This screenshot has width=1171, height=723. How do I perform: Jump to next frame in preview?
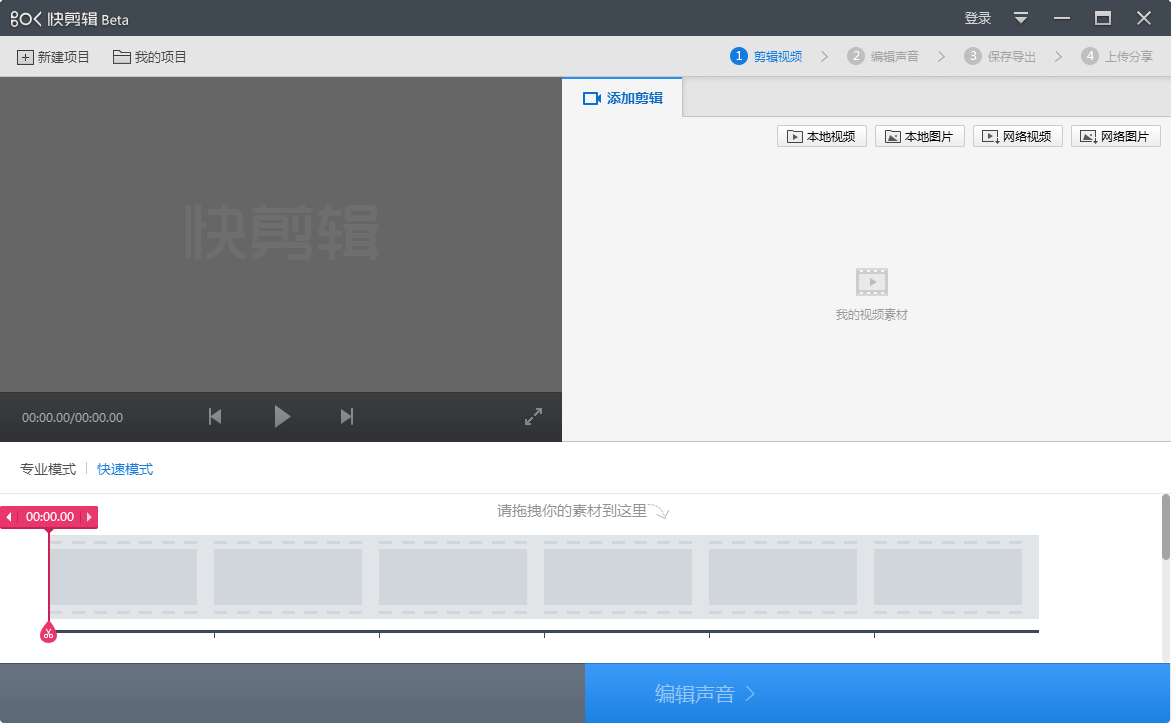346,416
